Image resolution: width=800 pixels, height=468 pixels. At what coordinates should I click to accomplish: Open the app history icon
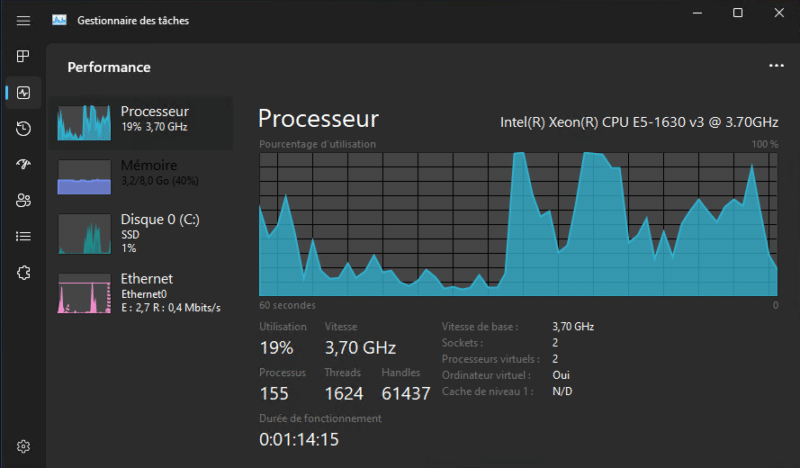(x=24, y=129)
